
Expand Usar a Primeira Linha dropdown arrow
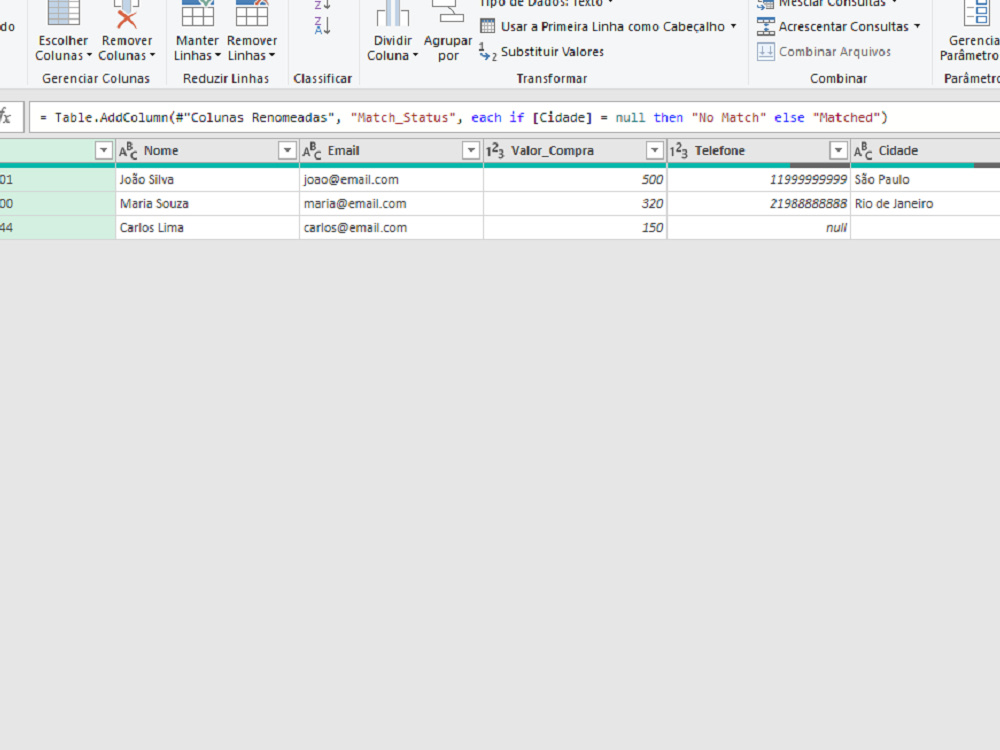(733, 26)
